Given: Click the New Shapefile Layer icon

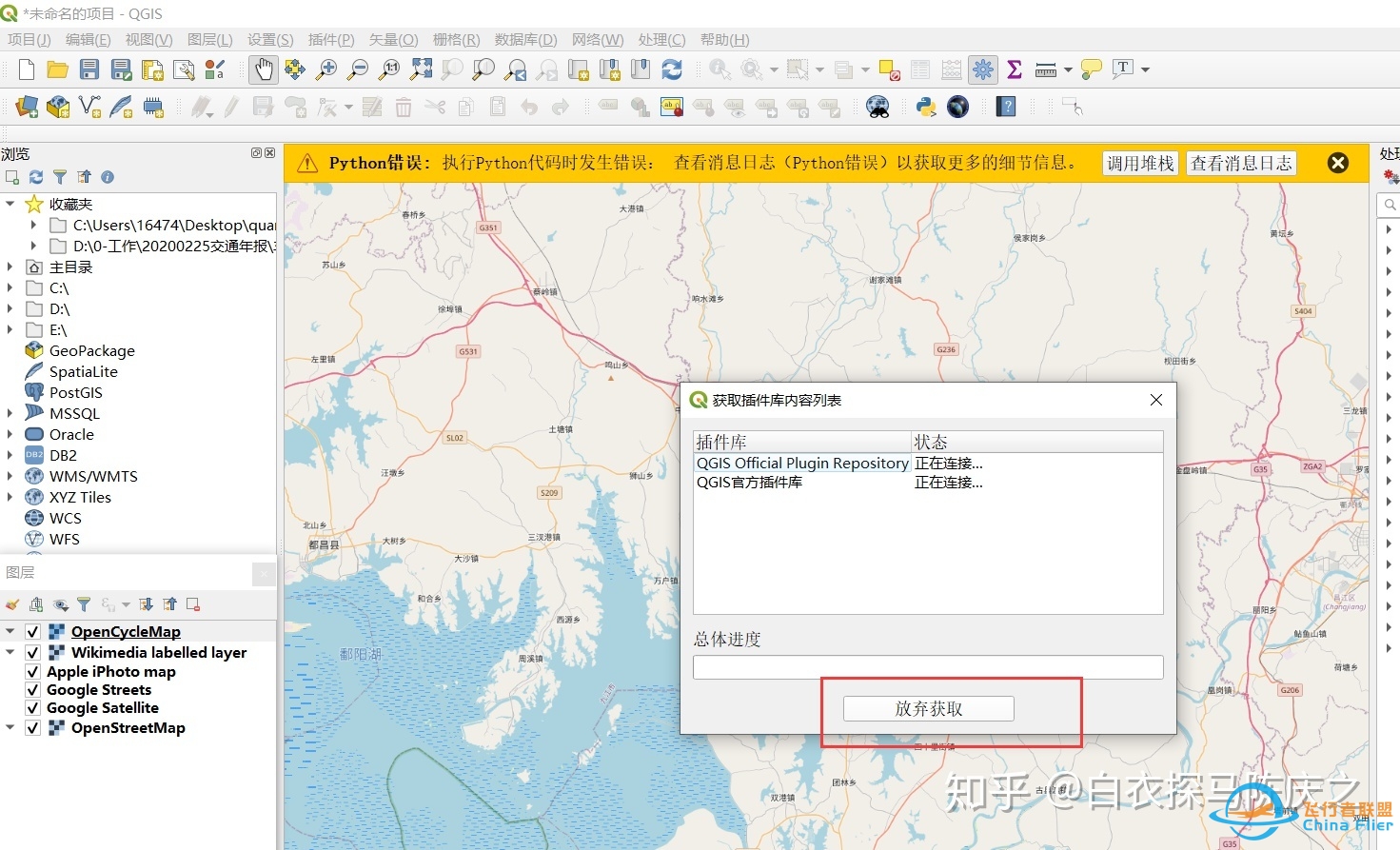Looking at the screenshot, I should click(x=89, y=107).
